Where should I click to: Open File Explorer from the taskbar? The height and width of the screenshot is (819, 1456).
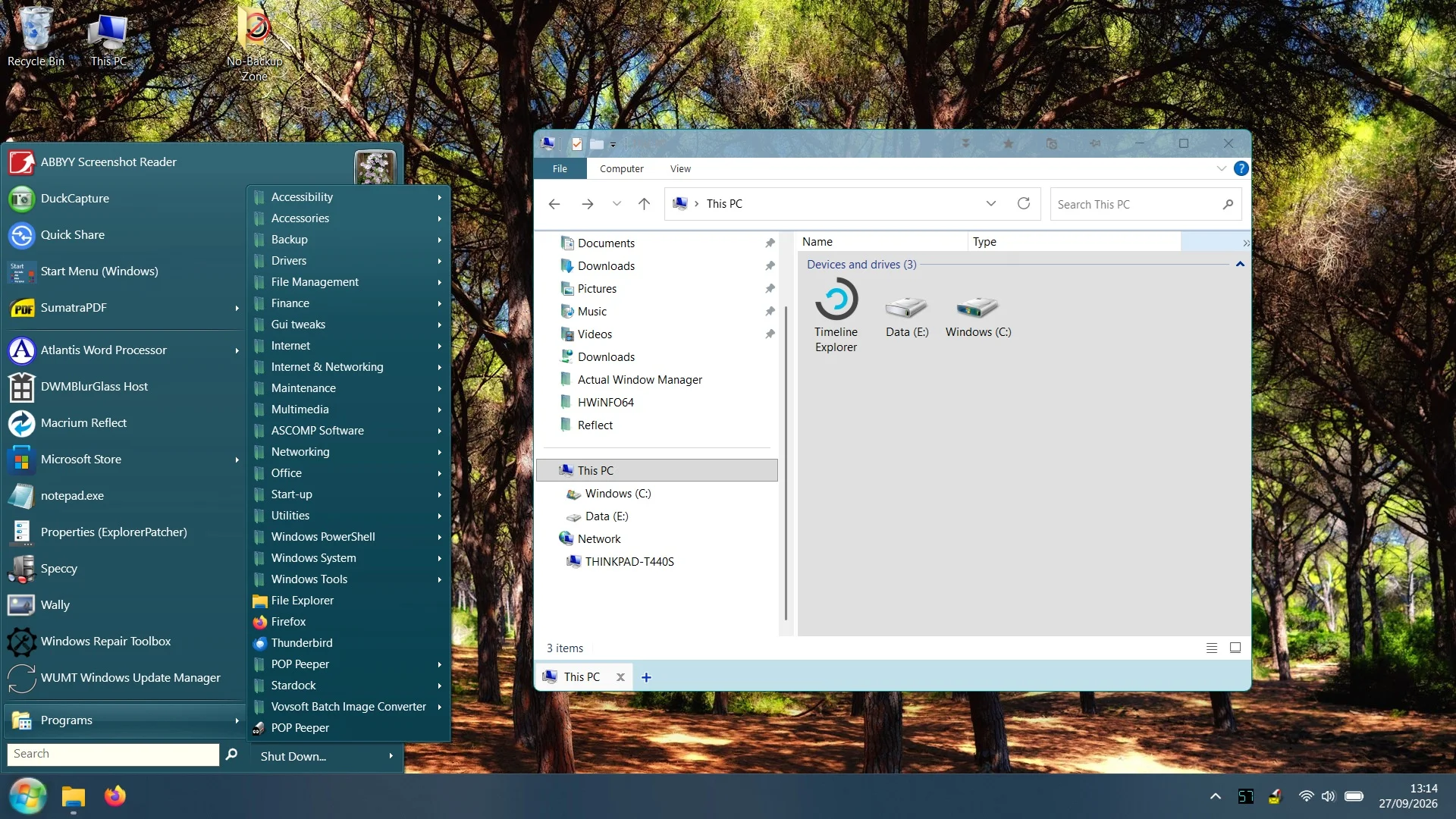click(73, 796)
